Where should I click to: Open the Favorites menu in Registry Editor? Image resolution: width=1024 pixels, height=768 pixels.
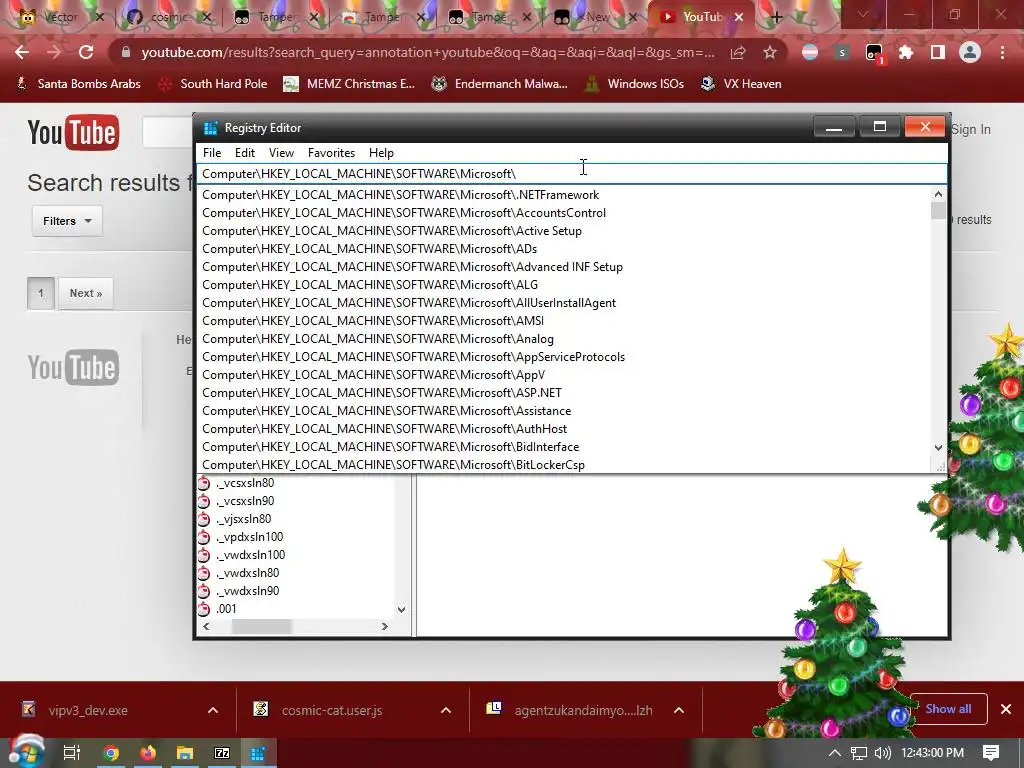click(x=332, y=153)
